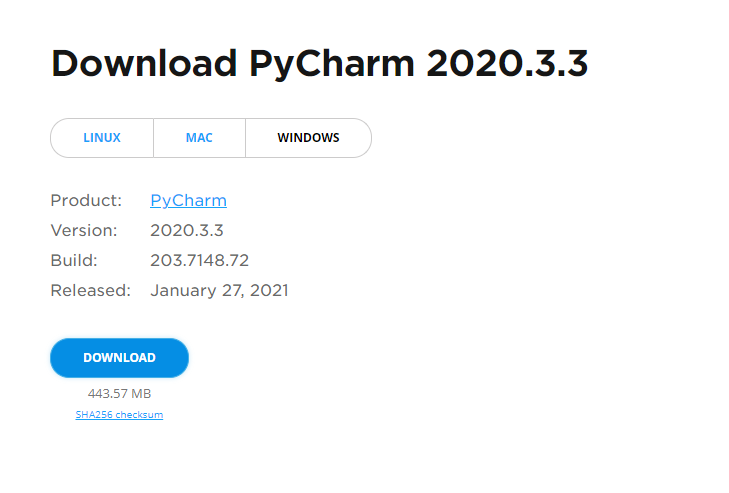
Task: Open the PyCharm product link
Action: (x=188, y=200)
